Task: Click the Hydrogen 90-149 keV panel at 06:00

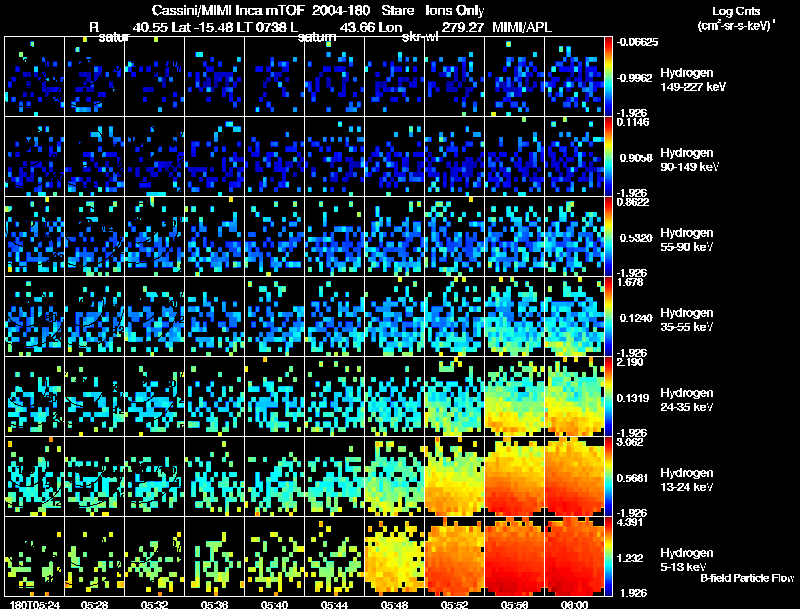Action: coord(574,157)
